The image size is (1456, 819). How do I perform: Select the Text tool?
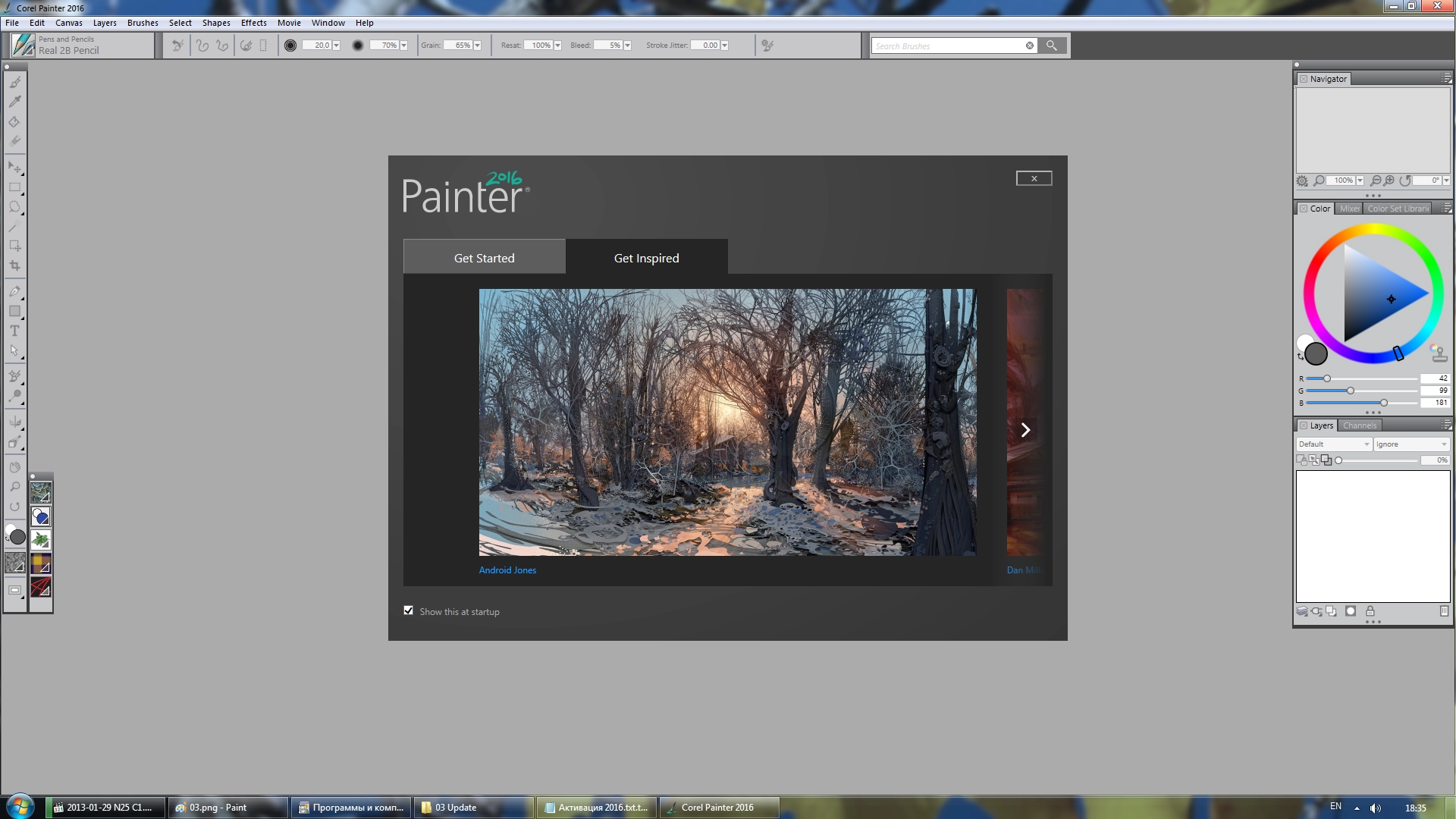coord(14,331)
